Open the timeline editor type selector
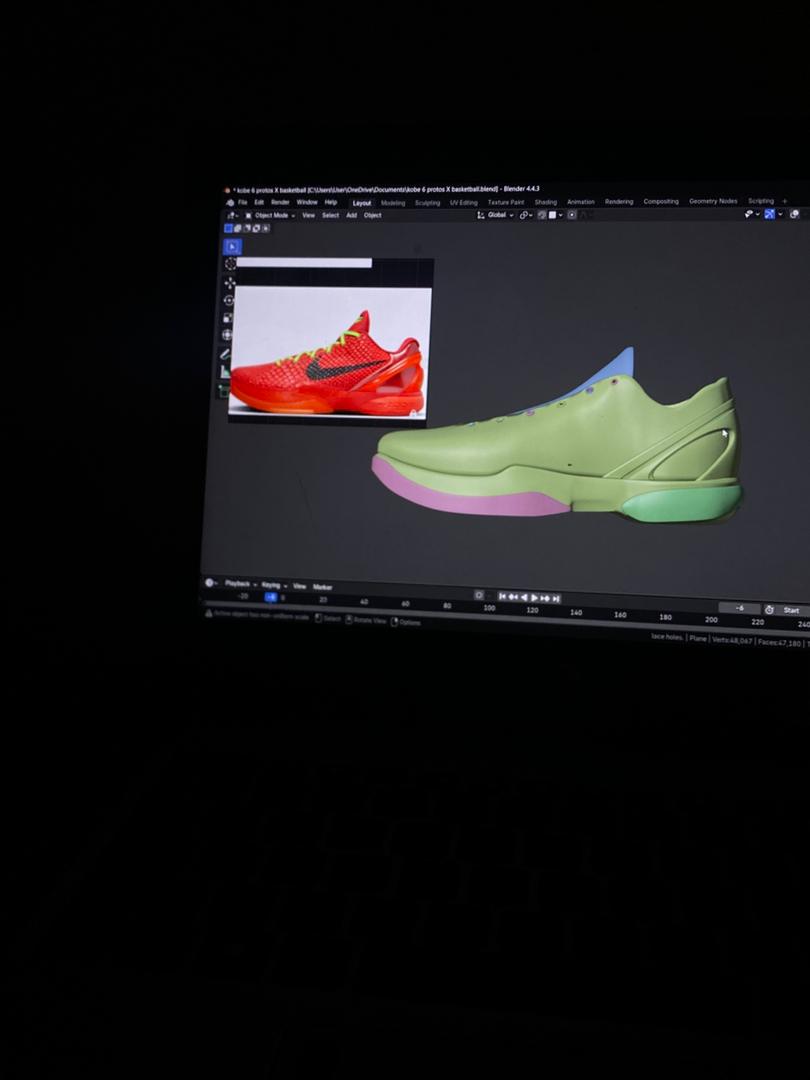Viewport: 810px width, 1080px height. (211, 583)
